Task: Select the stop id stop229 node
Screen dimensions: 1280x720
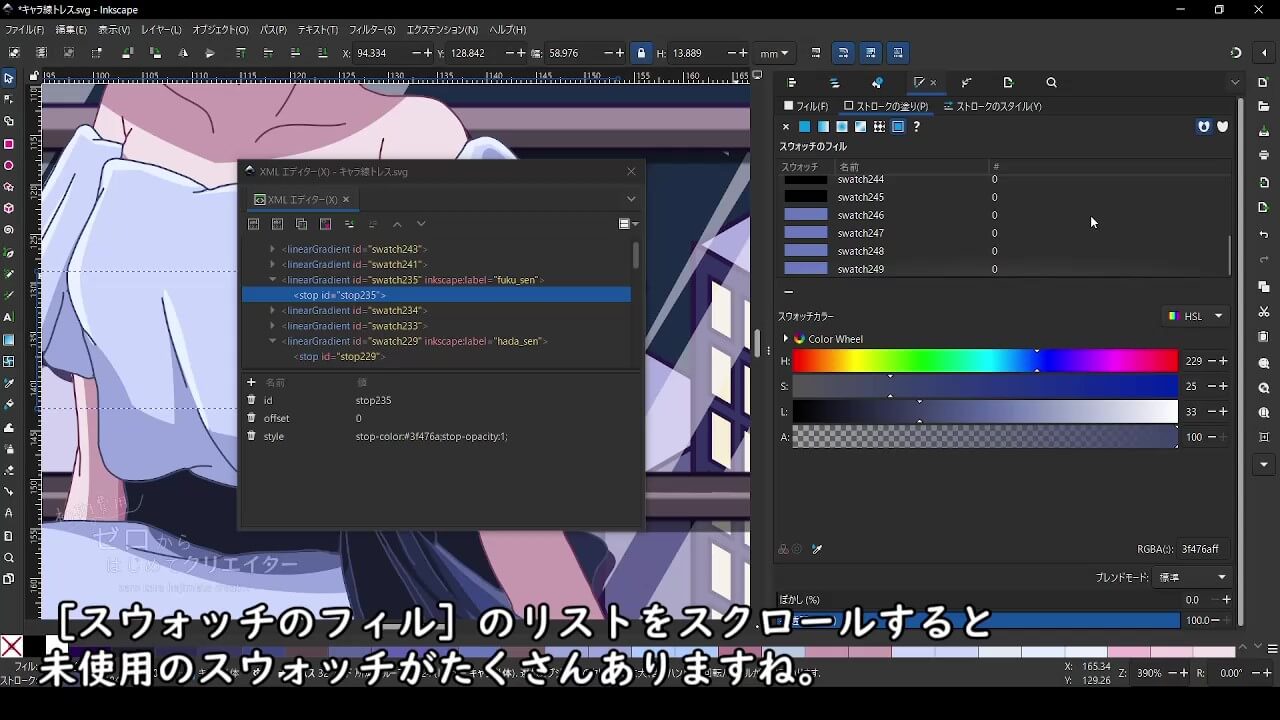Action: point(340,356)
